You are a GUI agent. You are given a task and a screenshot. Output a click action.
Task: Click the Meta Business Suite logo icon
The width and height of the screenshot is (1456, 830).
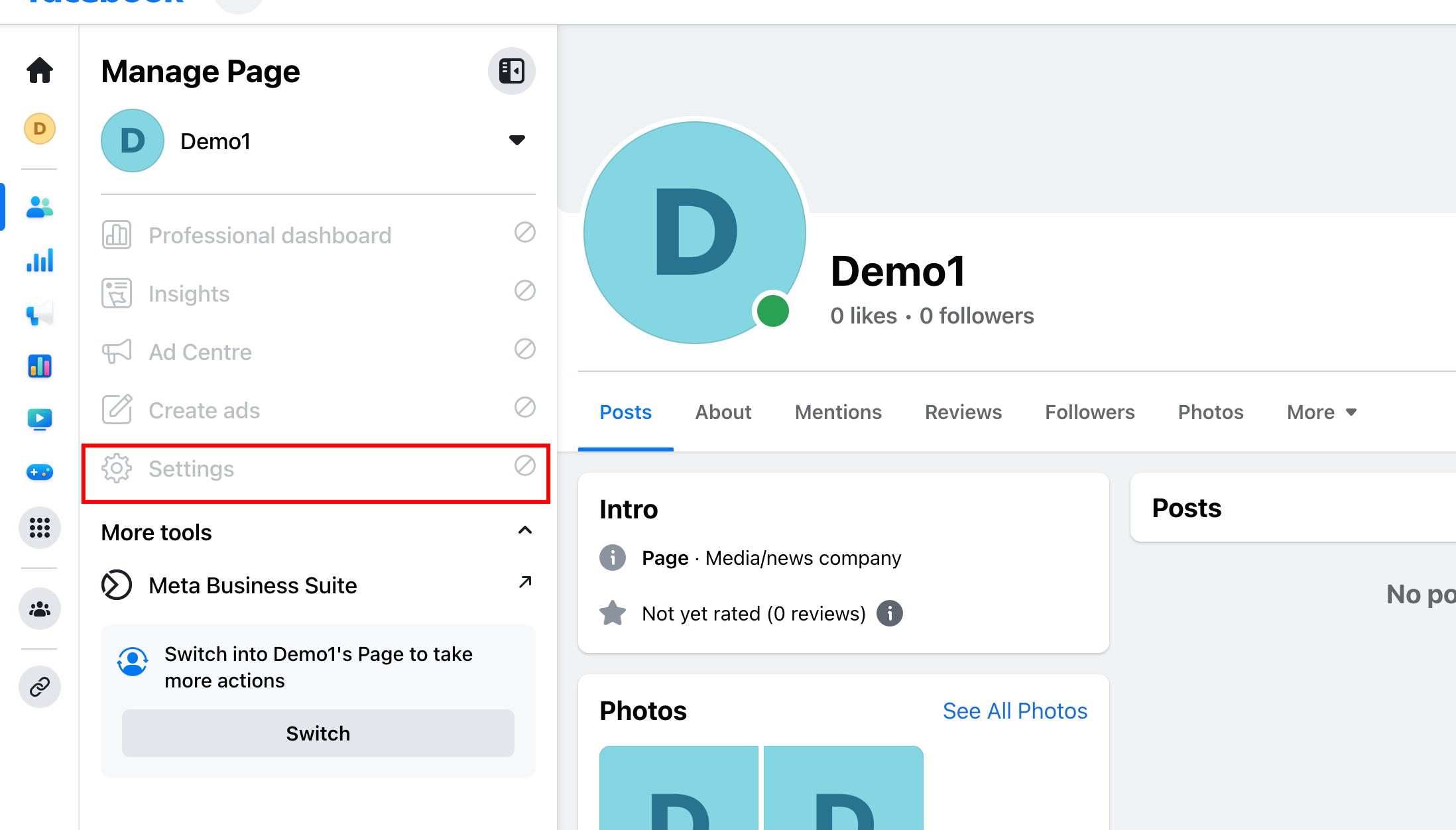point(117,585)
